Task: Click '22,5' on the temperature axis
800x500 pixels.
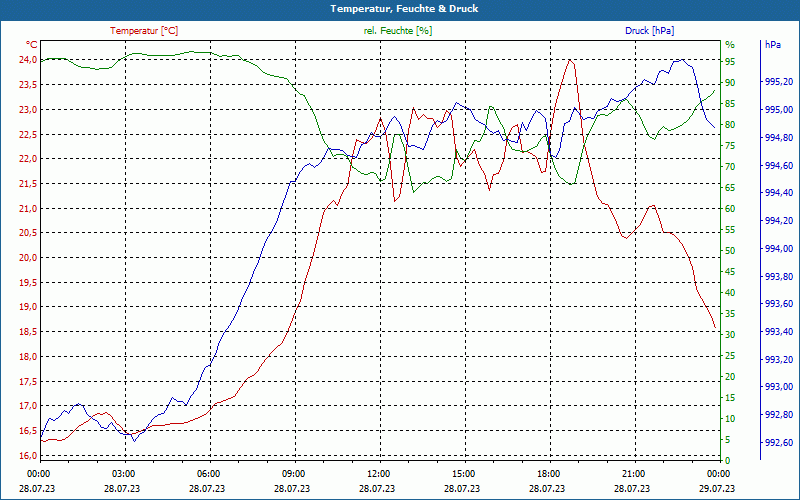Action: (28, 134)
